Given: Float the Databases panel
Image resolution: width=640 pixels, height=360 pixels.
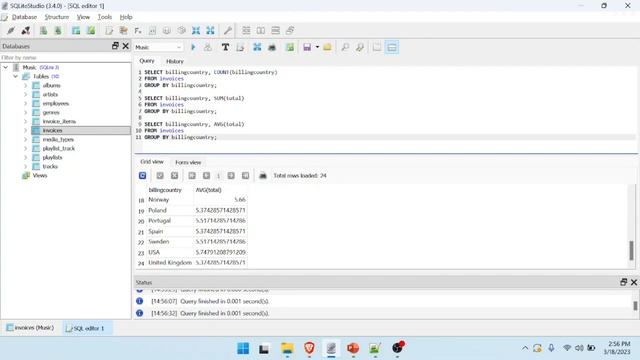Looking at the screenshot, I should (x=115, y=46).
